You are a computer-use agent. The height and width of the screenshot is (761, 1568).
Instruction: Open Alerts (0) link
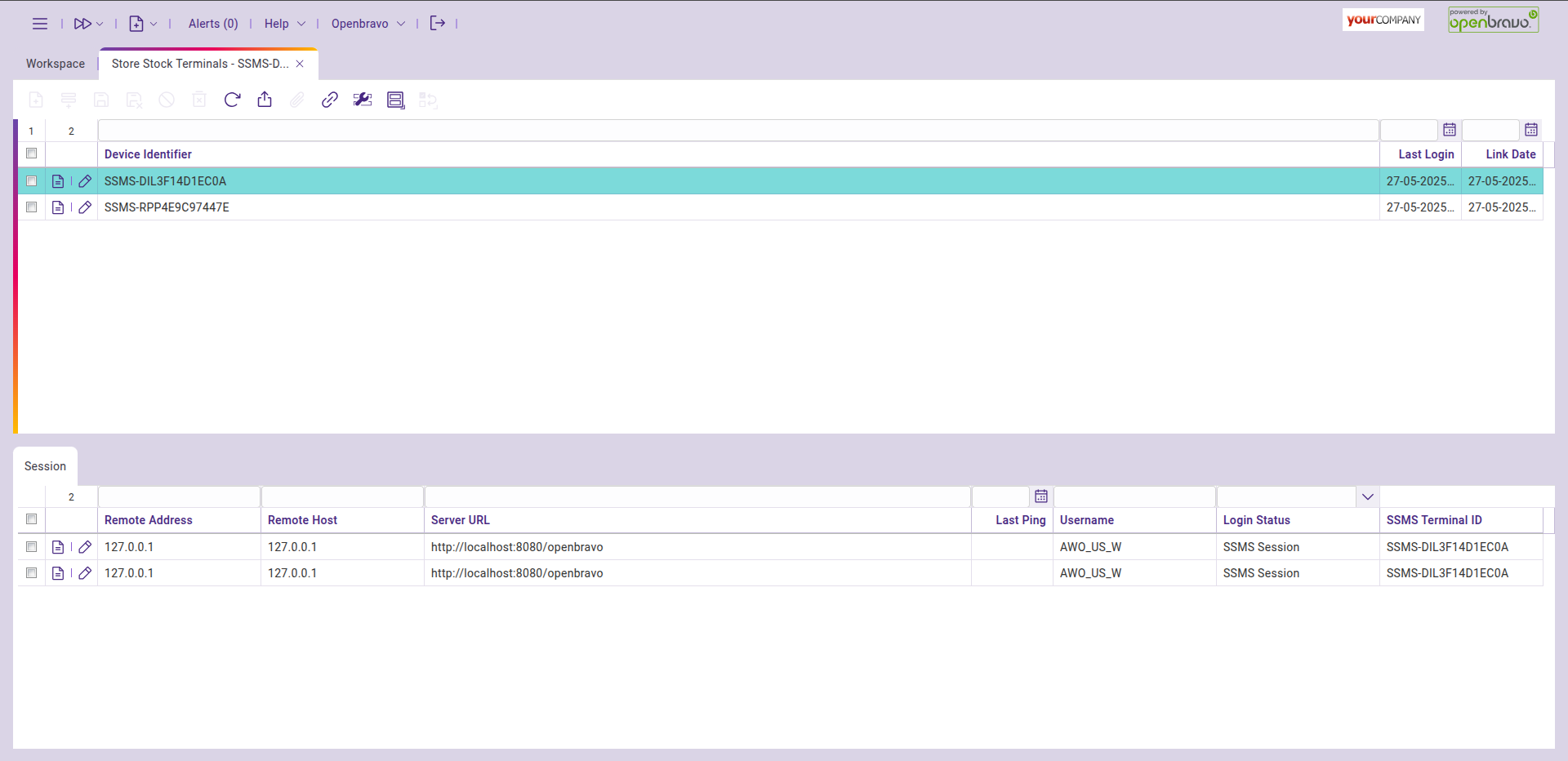point(213,24)
